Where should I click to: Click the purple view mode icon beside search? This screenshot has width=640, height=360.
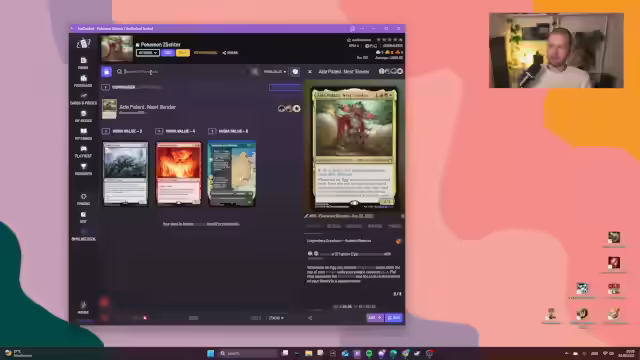coord(107,71)
